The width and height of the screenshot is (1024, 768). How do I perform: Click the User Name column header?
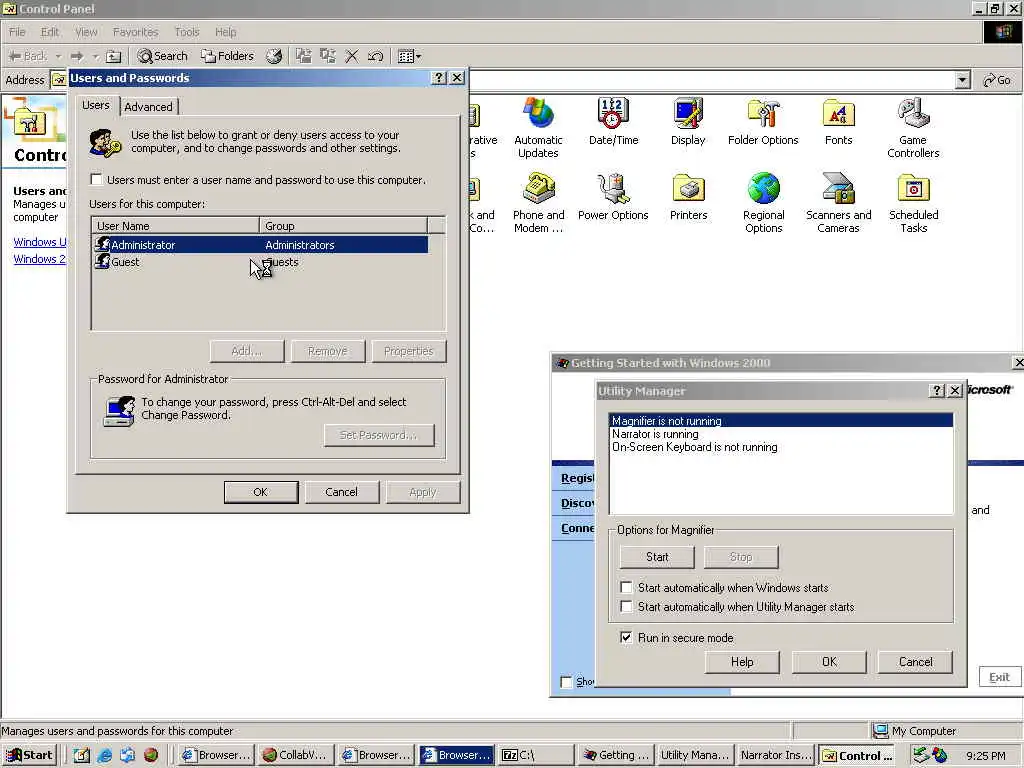(175, 226)
